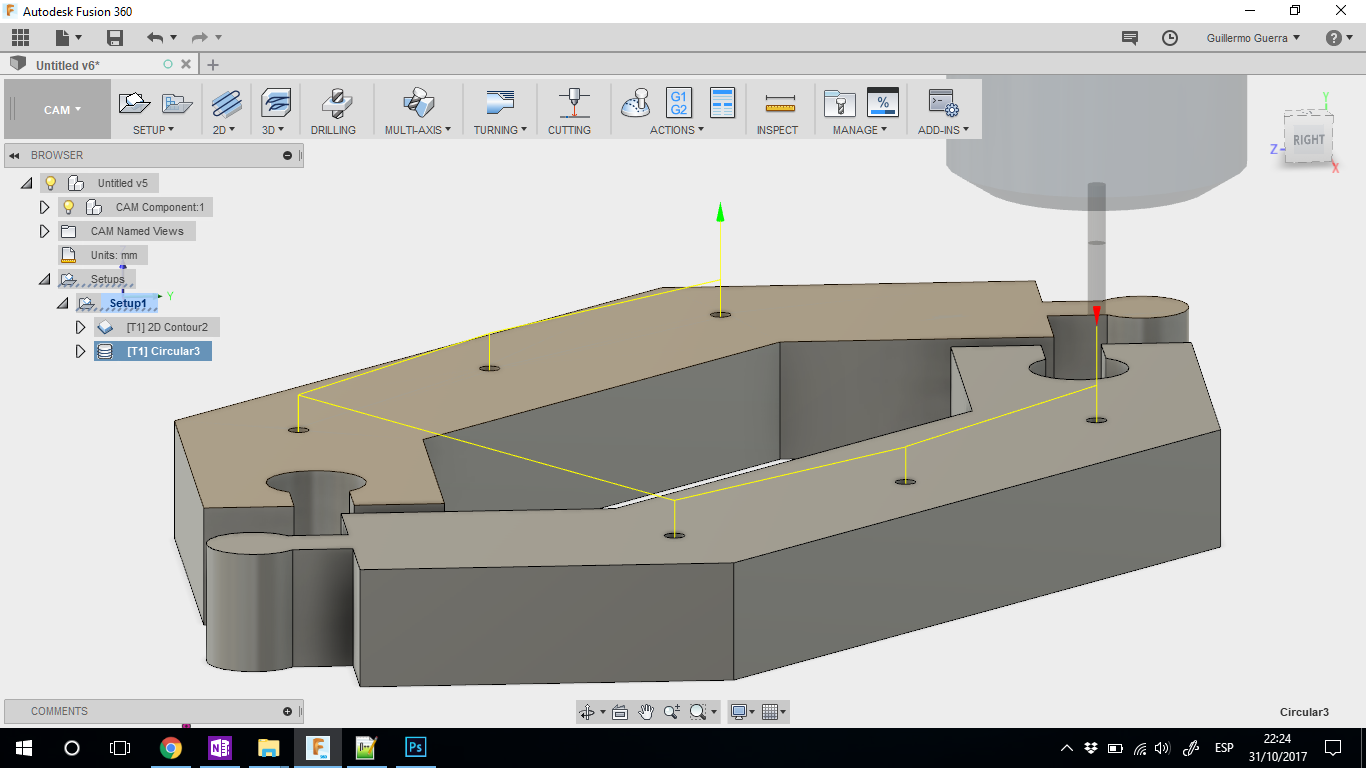Open the job status clock icon
1366x768 pixels.
pos(1170,38)
